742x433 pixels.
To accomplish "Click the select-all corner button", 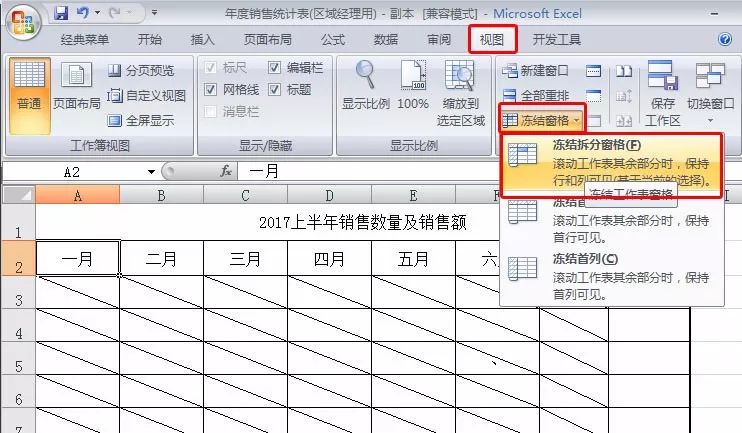I will coord(19,194).
